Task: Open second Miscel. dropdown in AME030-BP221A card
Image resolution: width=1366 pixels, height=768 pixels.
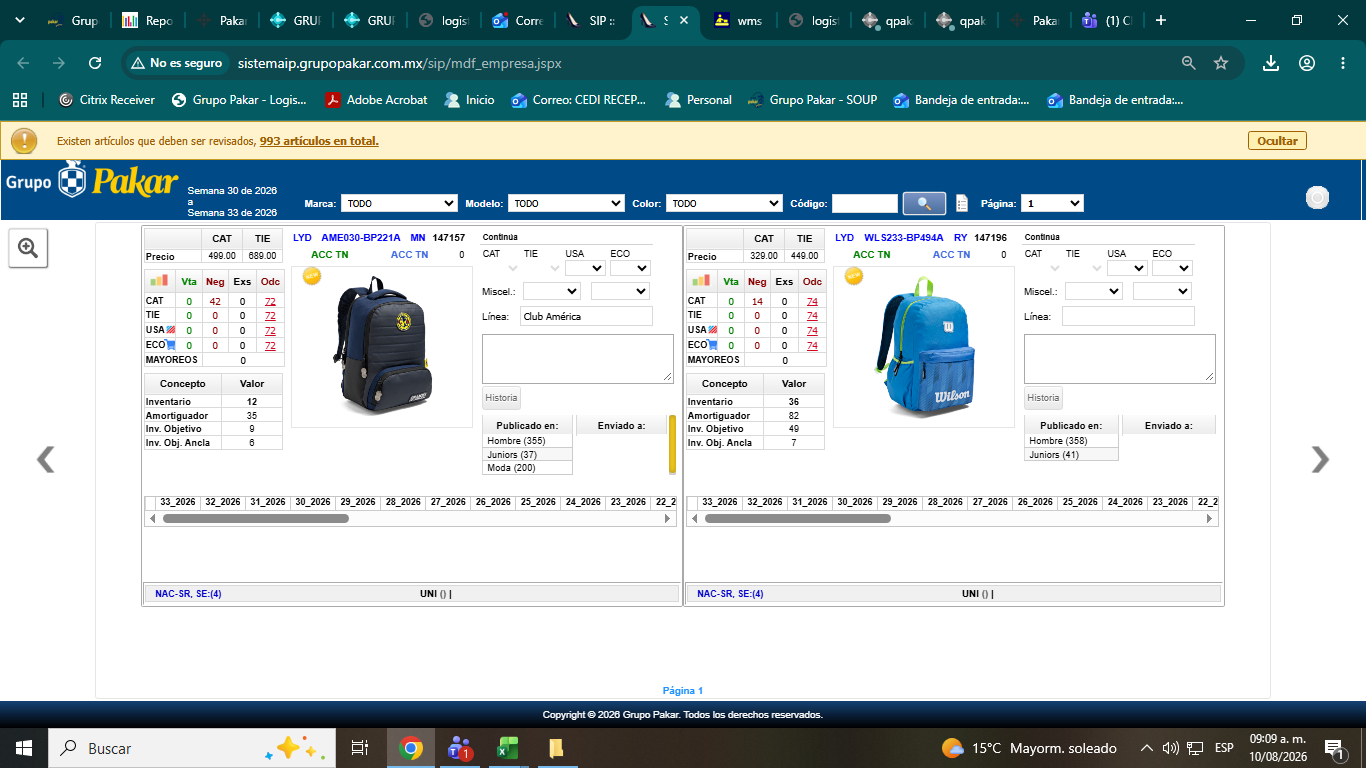Action: (x=620, y=291)
